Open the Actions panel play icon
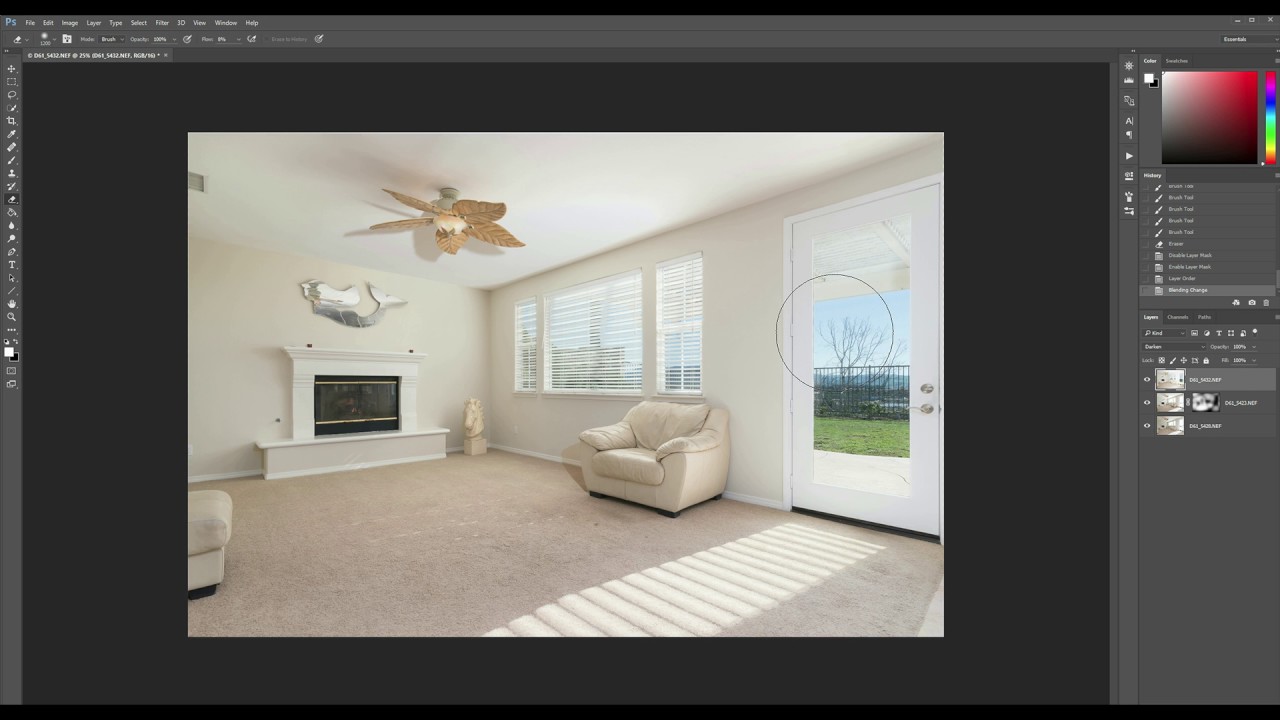The image size is (1280, 720). click(x=1129, y=155)
